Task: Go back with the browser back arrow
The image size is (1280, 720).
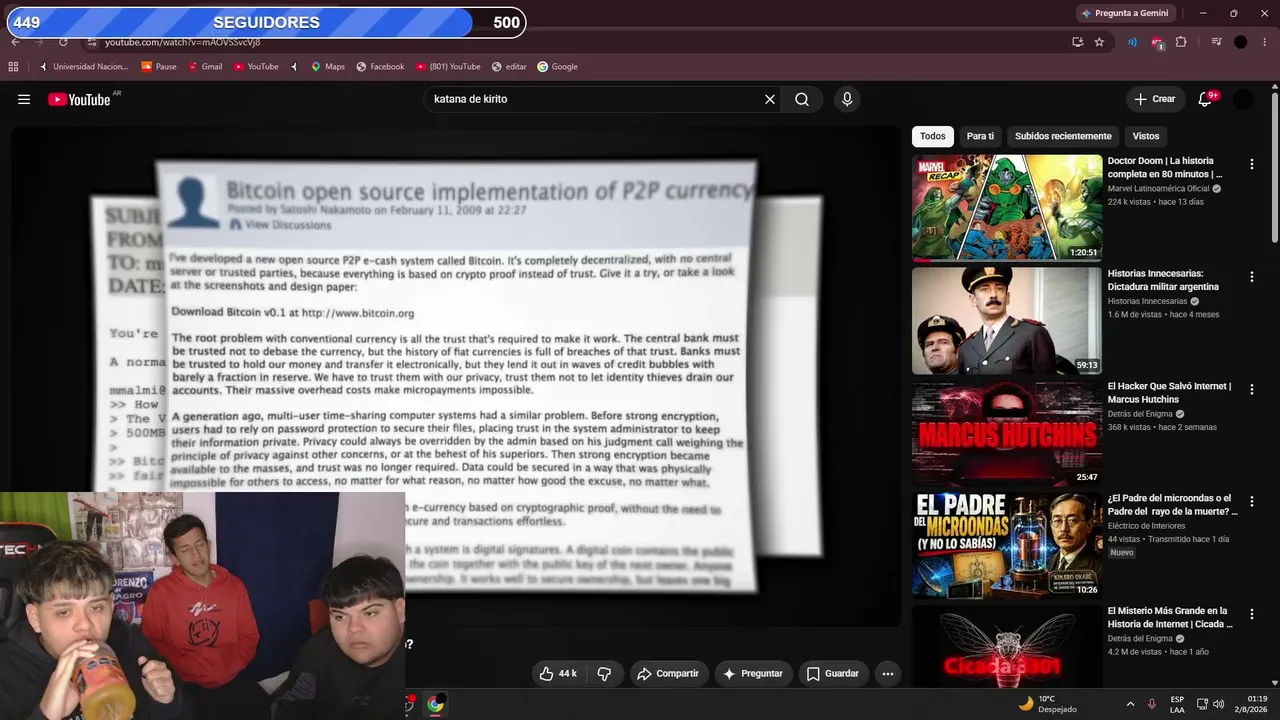Action: tap(15, 42)
